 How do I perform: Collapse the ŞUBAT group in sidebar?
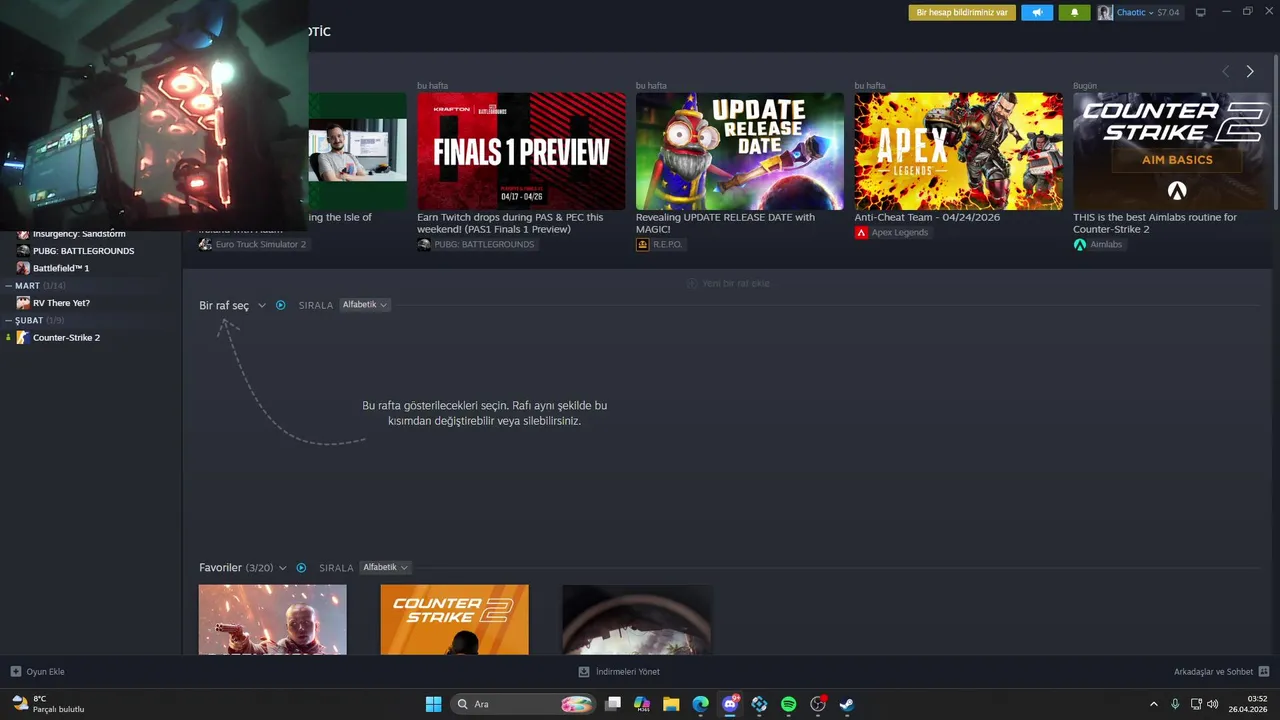pyautogui.click(x=9, y=320)
